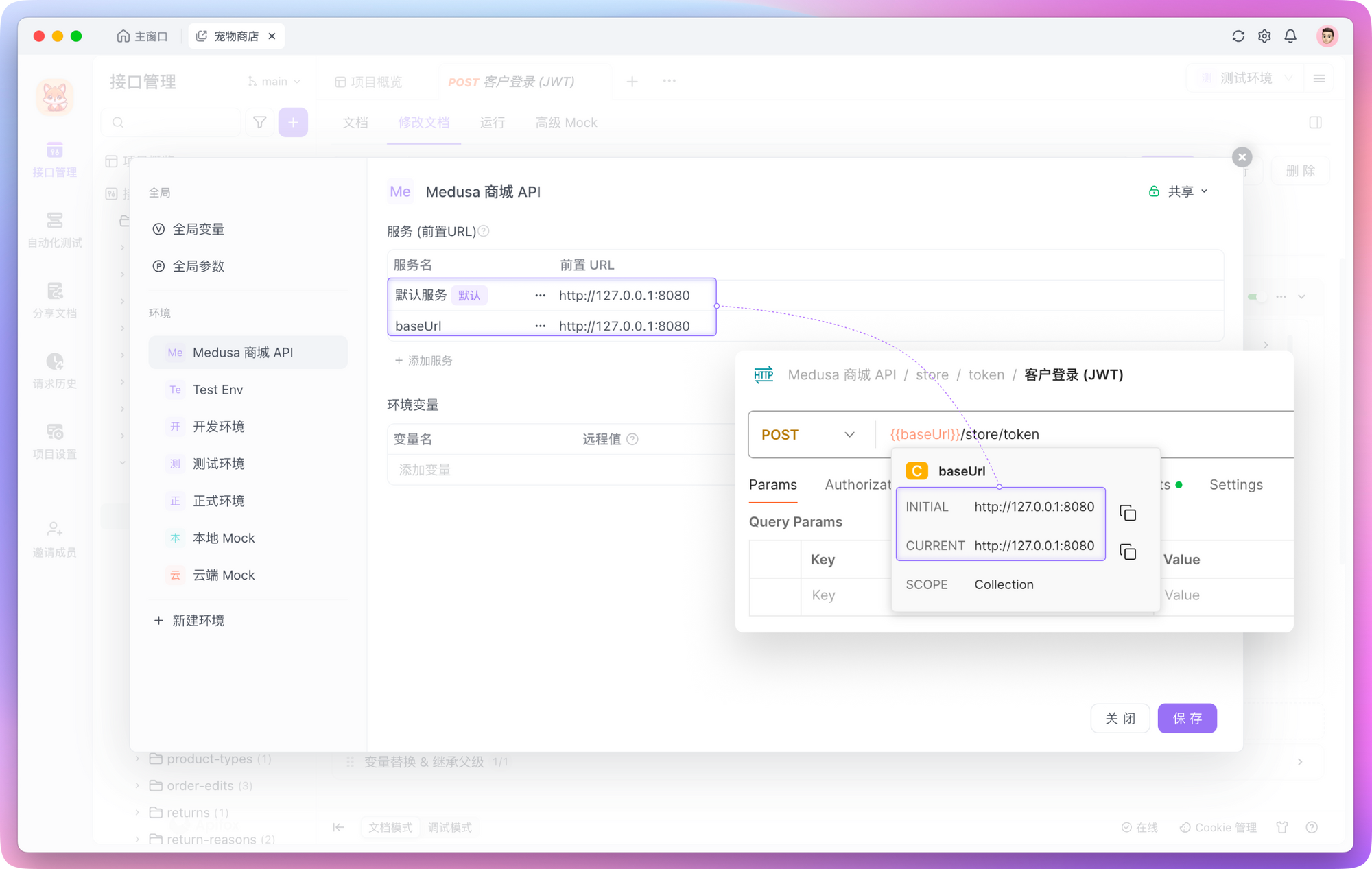Switch to POST 客户登录 (JWT) tab
The height and width of the screenshot is (869, 1372).
click(512, 82)
